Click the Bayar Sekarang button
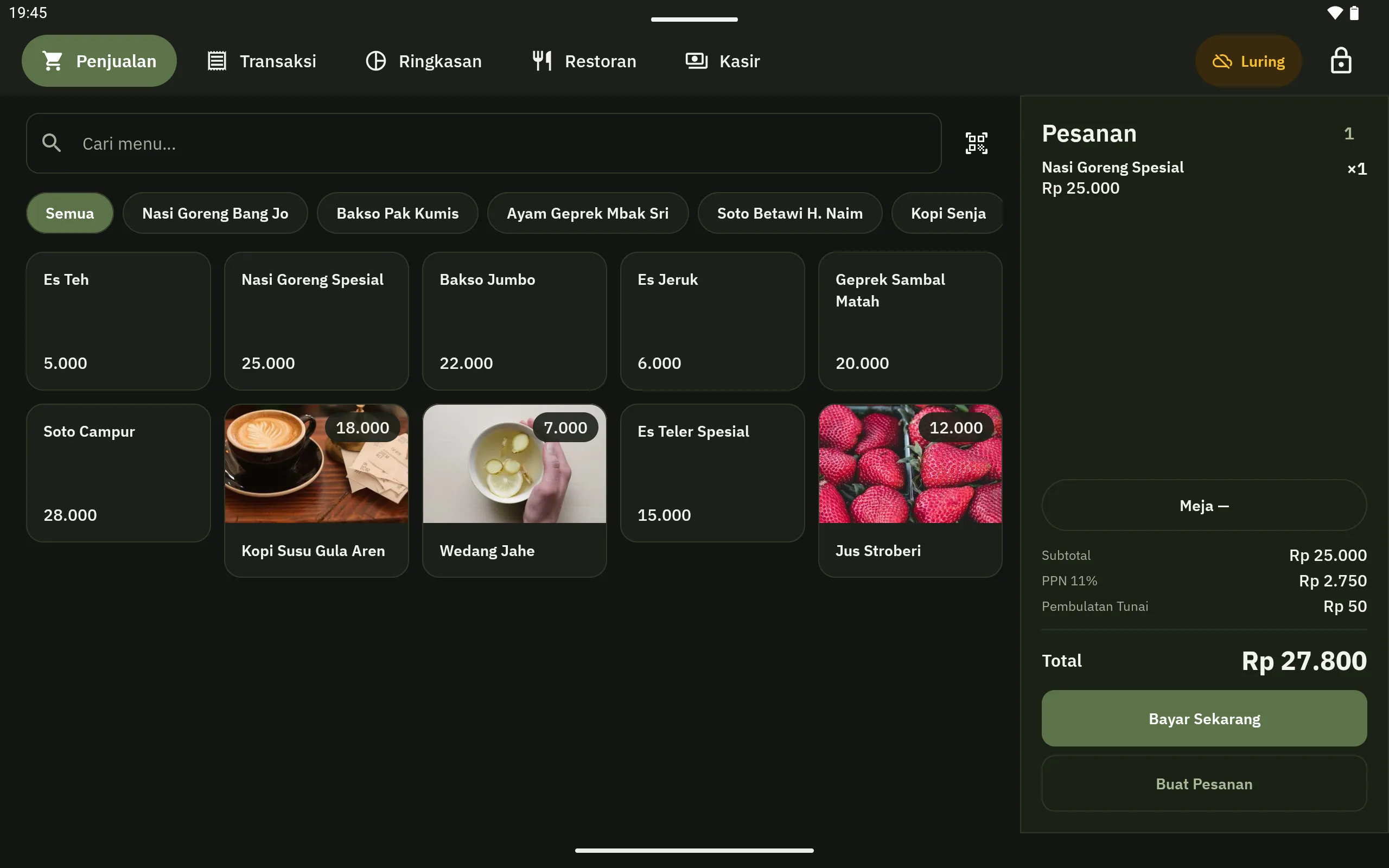Viewport: 1389px width, 868px height. pos(1204,718)
